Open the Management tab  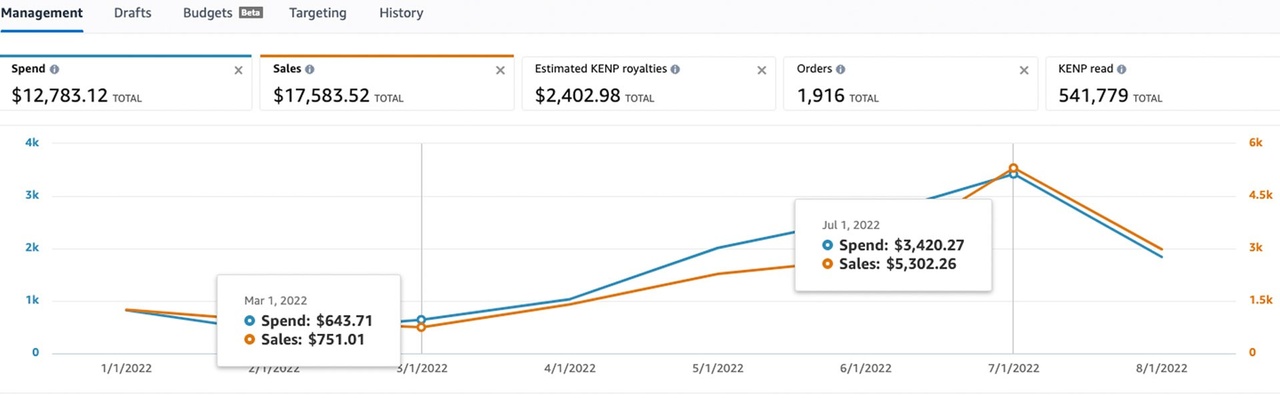click(x=41, y=13)
